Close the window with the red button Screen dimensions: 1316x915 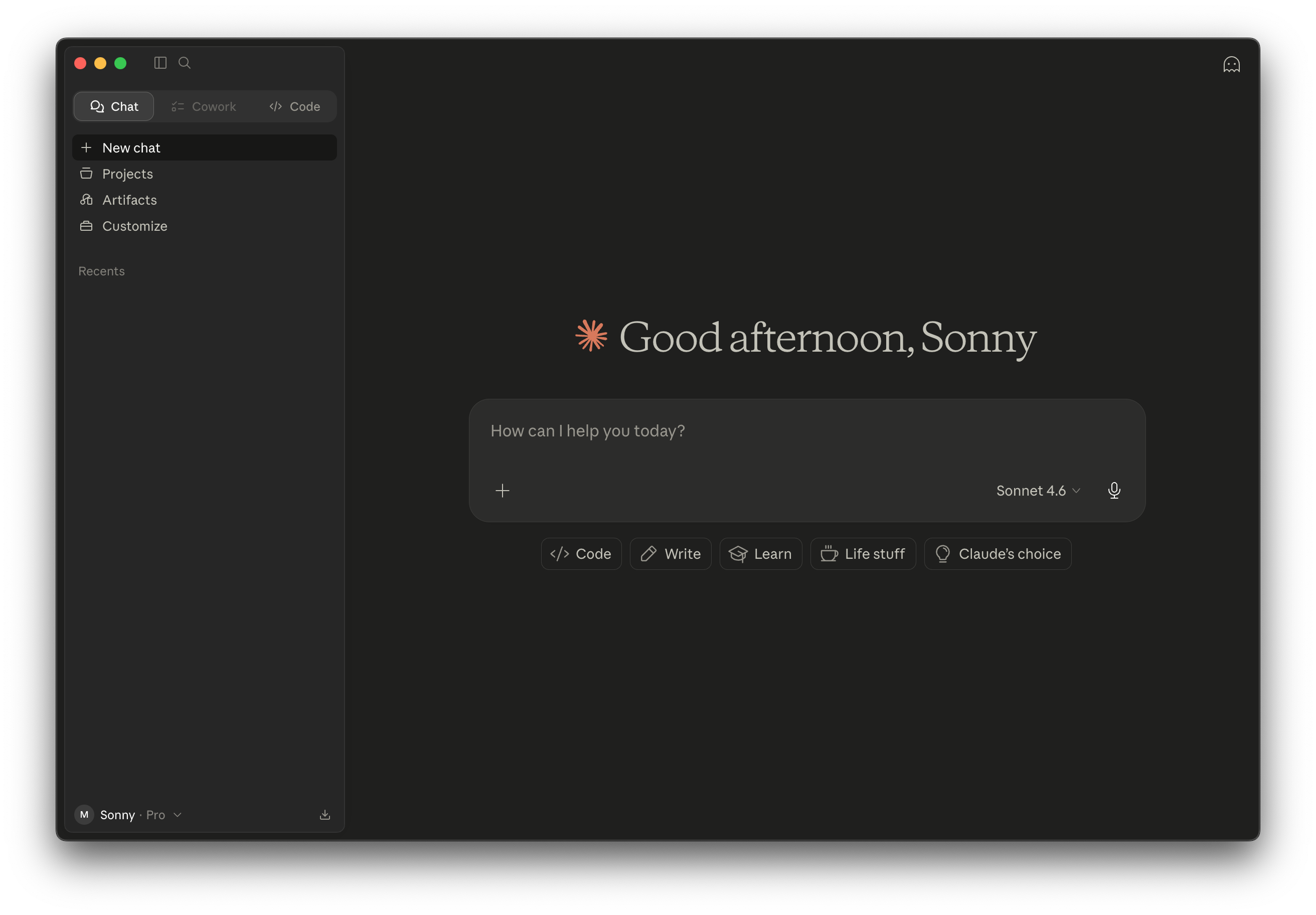tap(80, 63)
